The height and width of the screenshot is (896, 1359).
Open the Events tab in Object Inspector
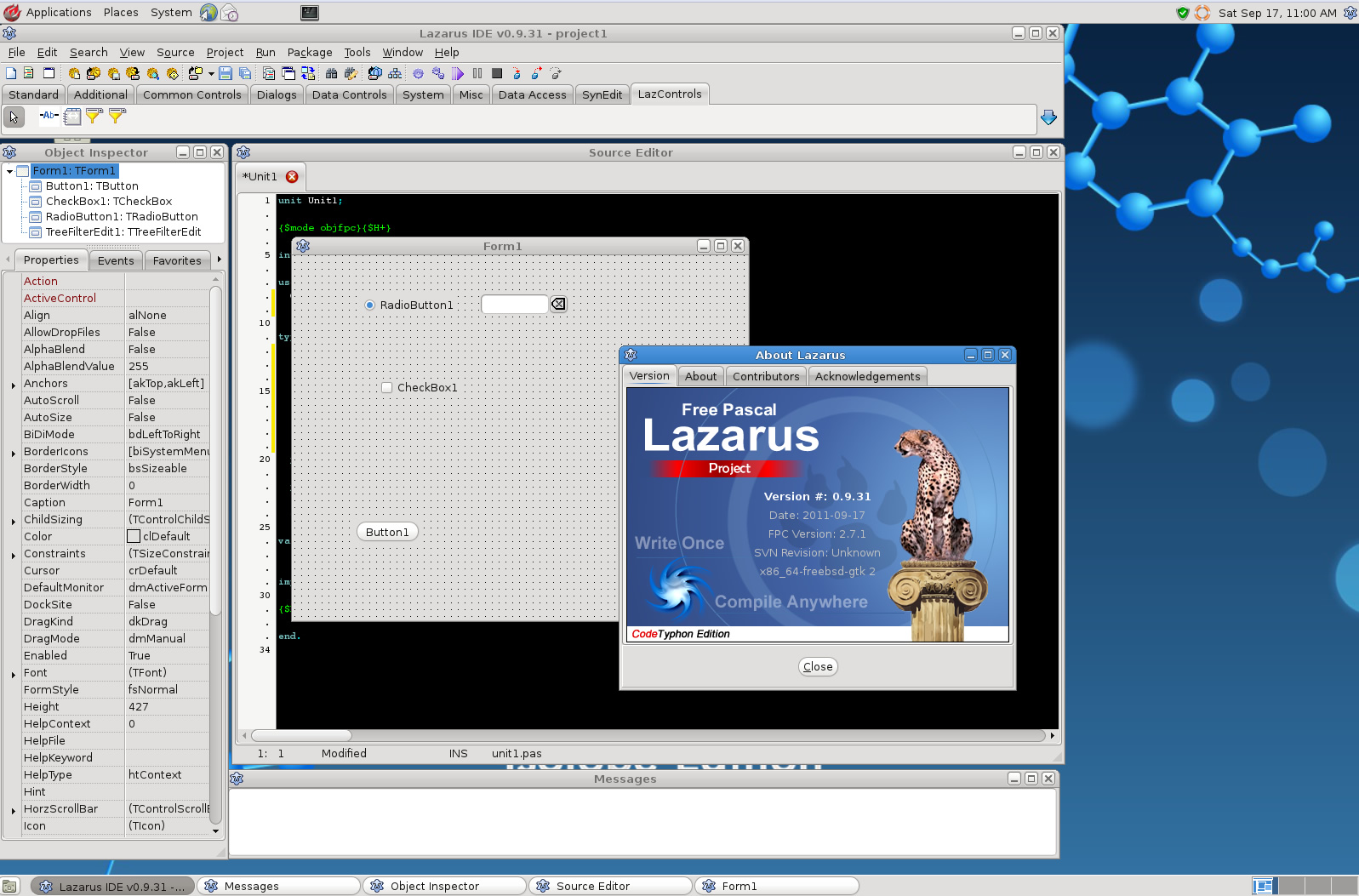(116, 260)
